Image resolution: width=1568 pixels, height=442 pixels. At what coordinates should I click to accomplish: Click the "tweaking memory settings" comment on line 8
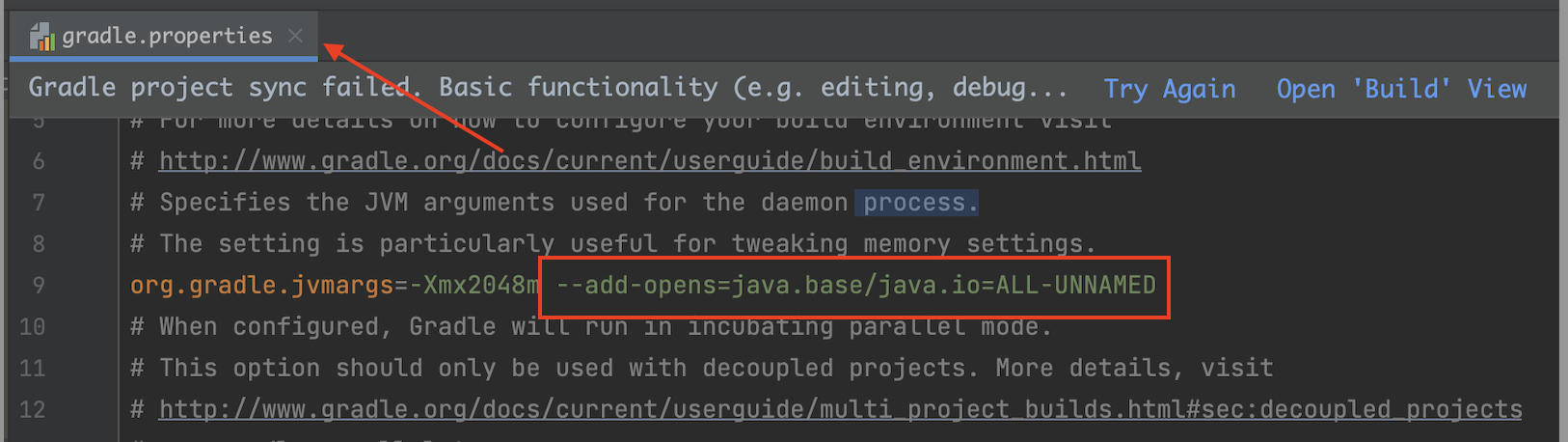912,244
